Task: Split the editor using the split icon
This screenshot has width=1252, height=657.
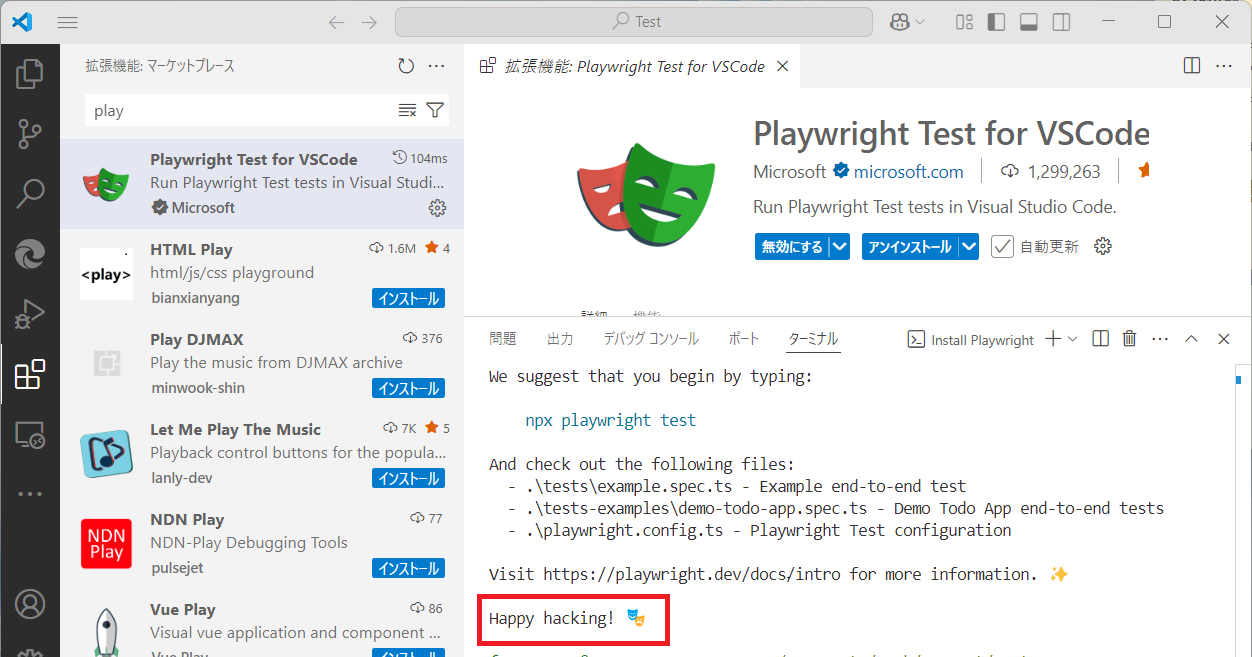Action: point(1191,65)
